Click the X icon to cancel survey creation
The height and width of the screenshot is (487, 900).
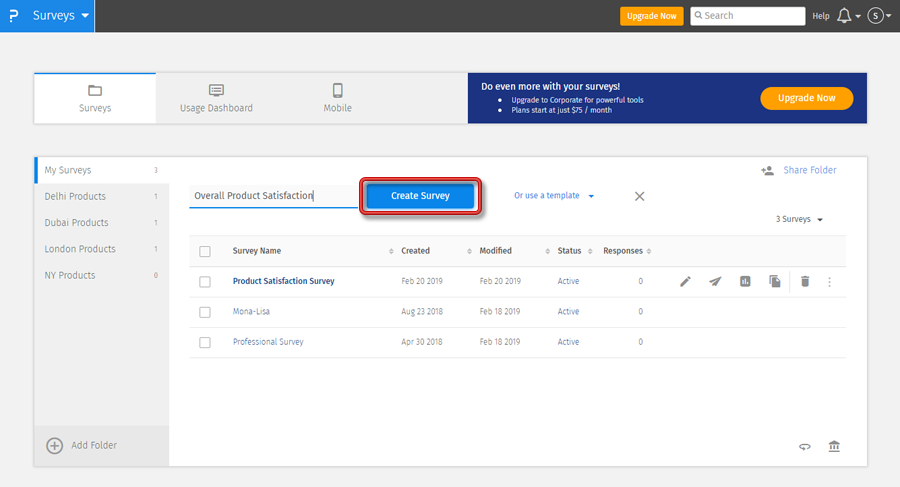click(640, 196)
